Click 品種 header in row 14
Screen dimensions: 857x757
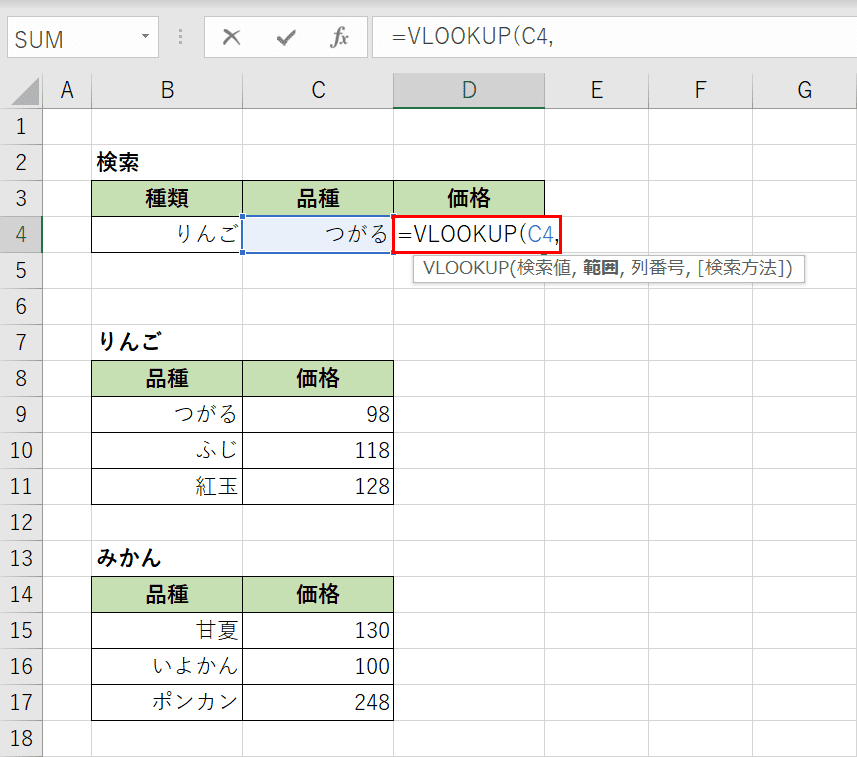click(x=167, y=594)
